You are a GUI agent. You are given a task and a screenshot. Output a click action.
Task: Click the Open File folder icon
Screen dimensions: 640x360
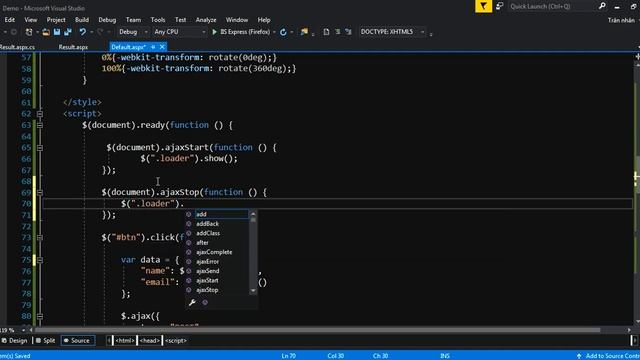coord(46,32)
